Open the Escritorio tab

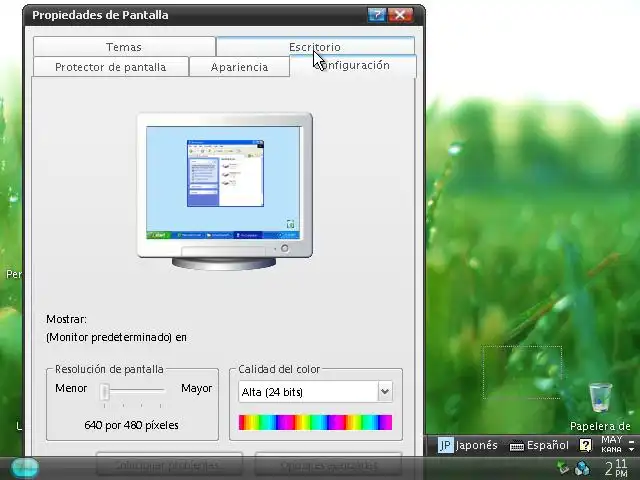tap(315, 47)
